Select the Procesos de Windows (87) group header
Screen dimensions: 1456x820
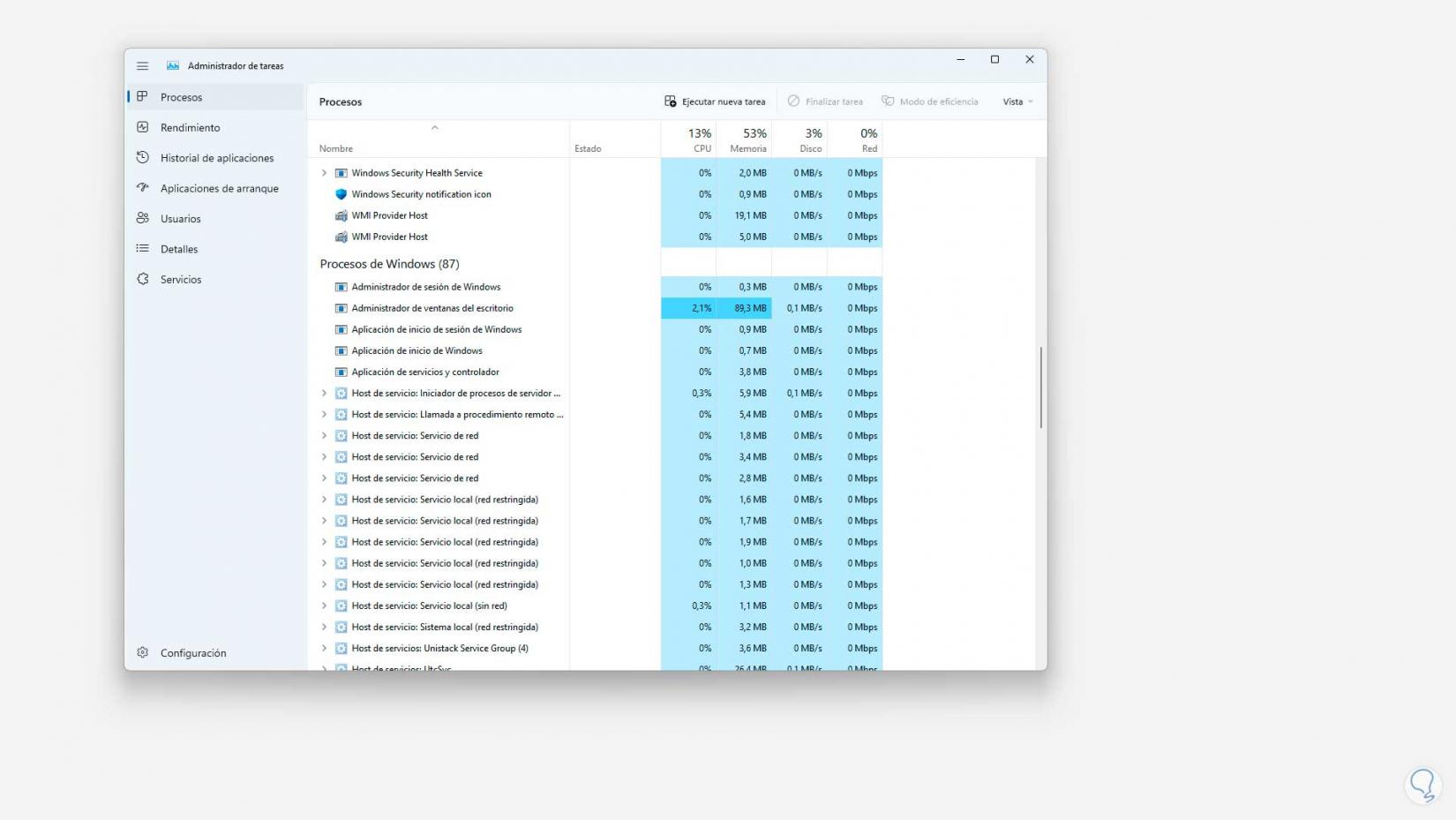(x=389, y=264)
